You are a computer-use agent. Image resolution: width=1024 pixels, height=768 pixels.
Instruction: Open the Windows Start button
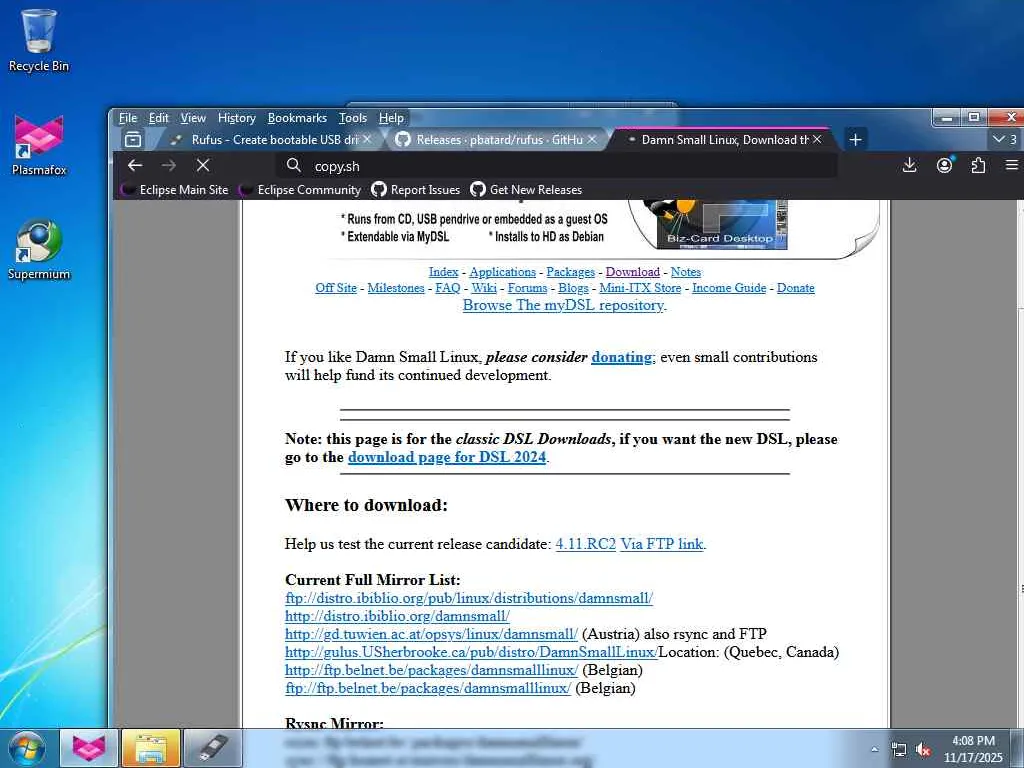point(26,748)
